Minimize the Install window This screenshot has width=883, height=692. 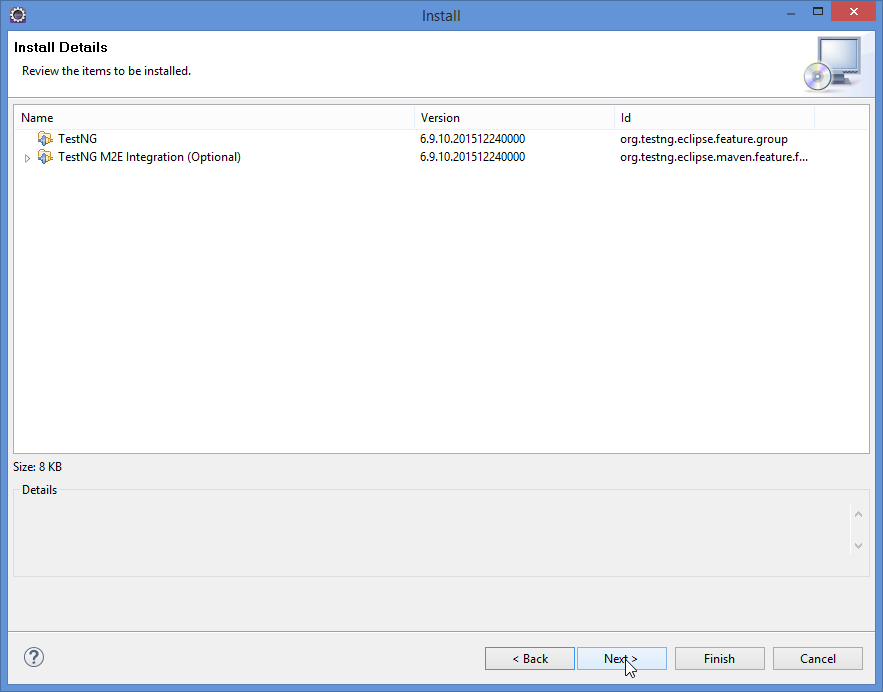click(791, 12)
